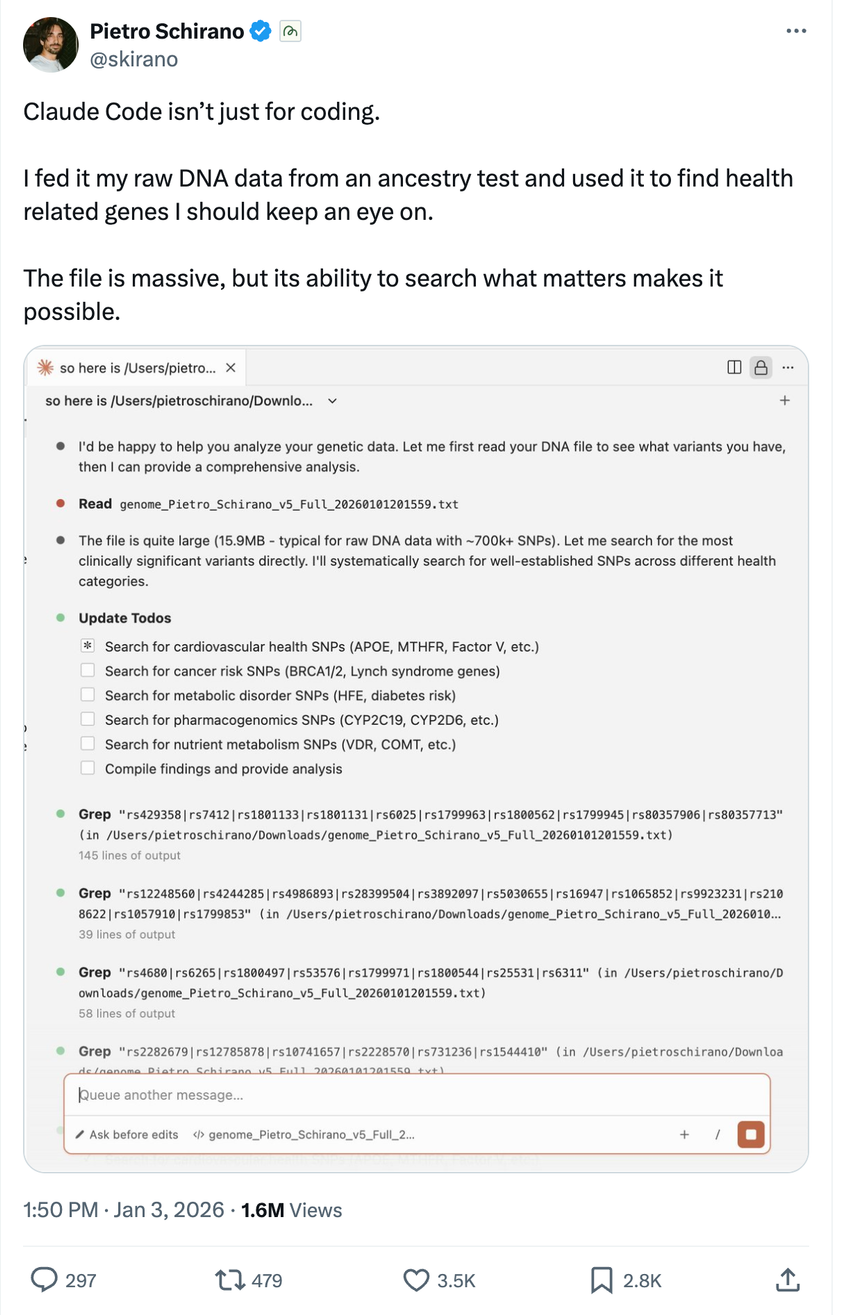
Task: Expand the conversation title dropdown chevron
Action: click(x=333, y=401)
